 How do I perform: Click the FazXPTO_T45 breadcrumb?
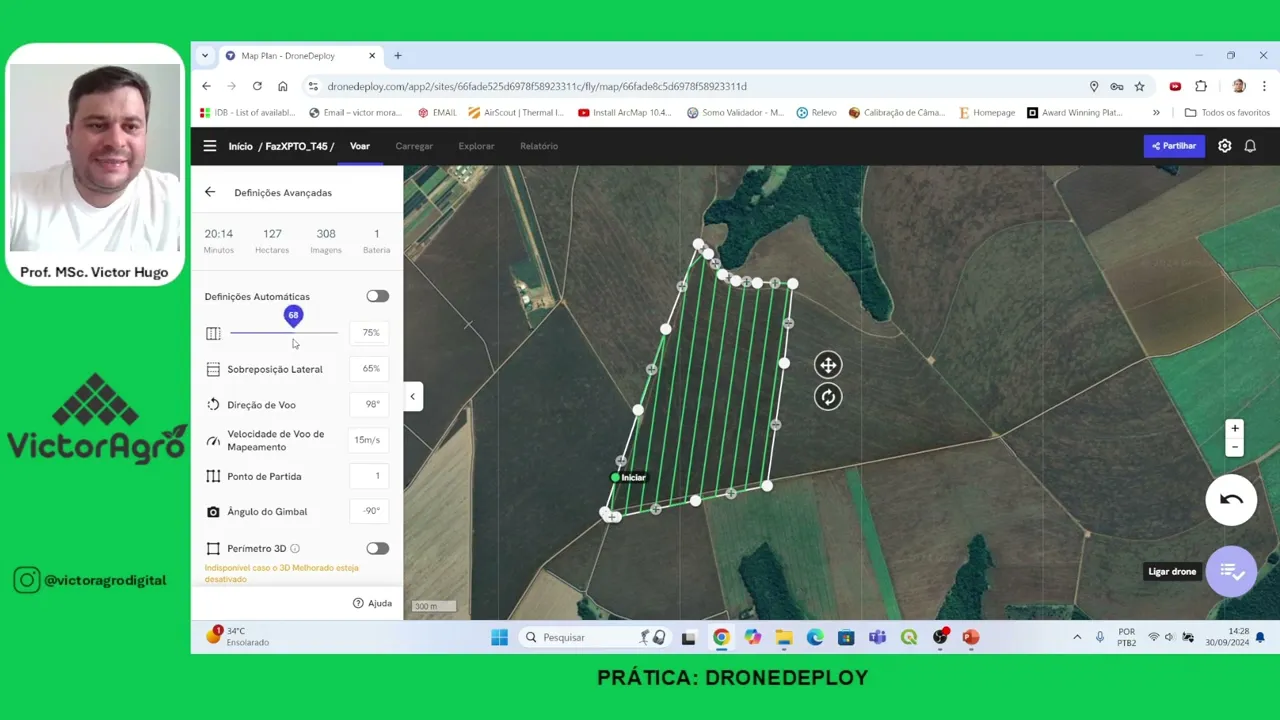[x=296, y=146]
